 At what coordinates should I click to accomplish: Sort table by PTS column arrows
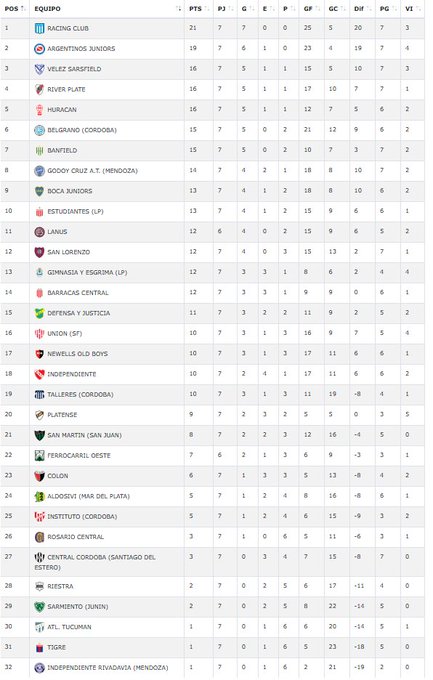tap(207, 9)
